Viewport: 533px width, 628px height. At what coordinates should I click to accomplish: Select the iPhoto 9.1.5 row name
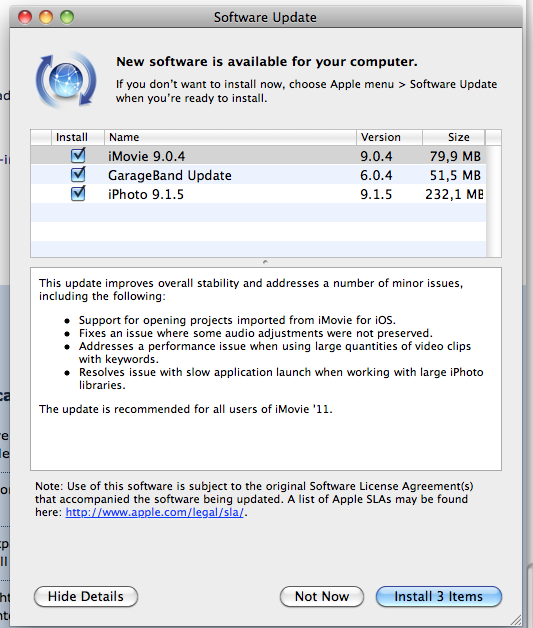pos(146,195)
